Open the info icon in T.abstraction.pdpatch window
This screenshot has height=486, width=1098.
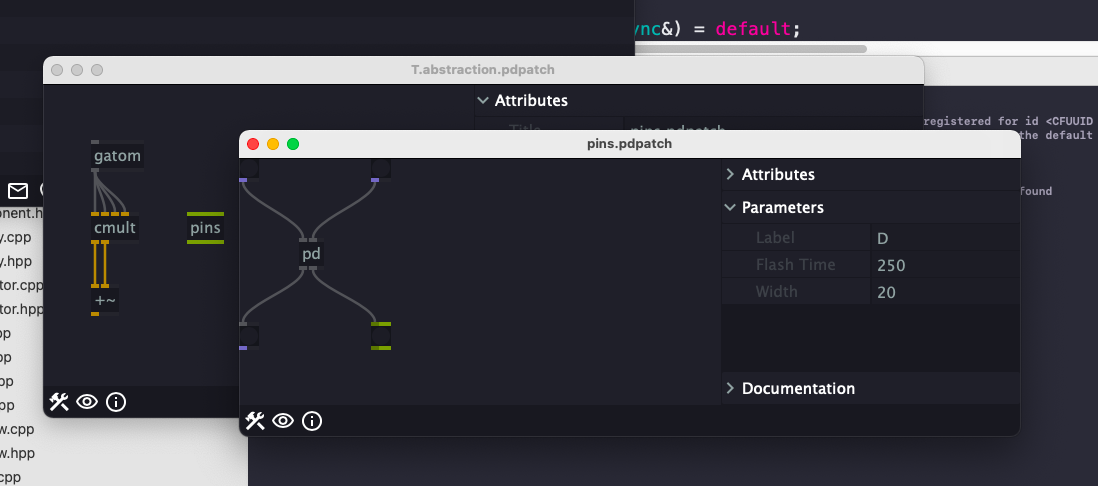point(116,402)
